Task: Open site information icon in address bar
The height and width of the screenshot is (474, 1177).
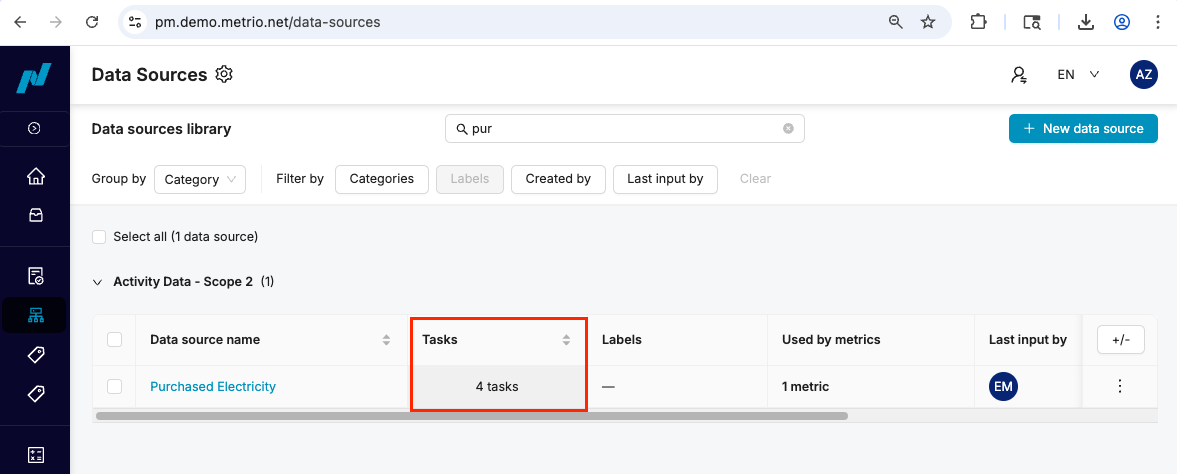Action: 135,22
